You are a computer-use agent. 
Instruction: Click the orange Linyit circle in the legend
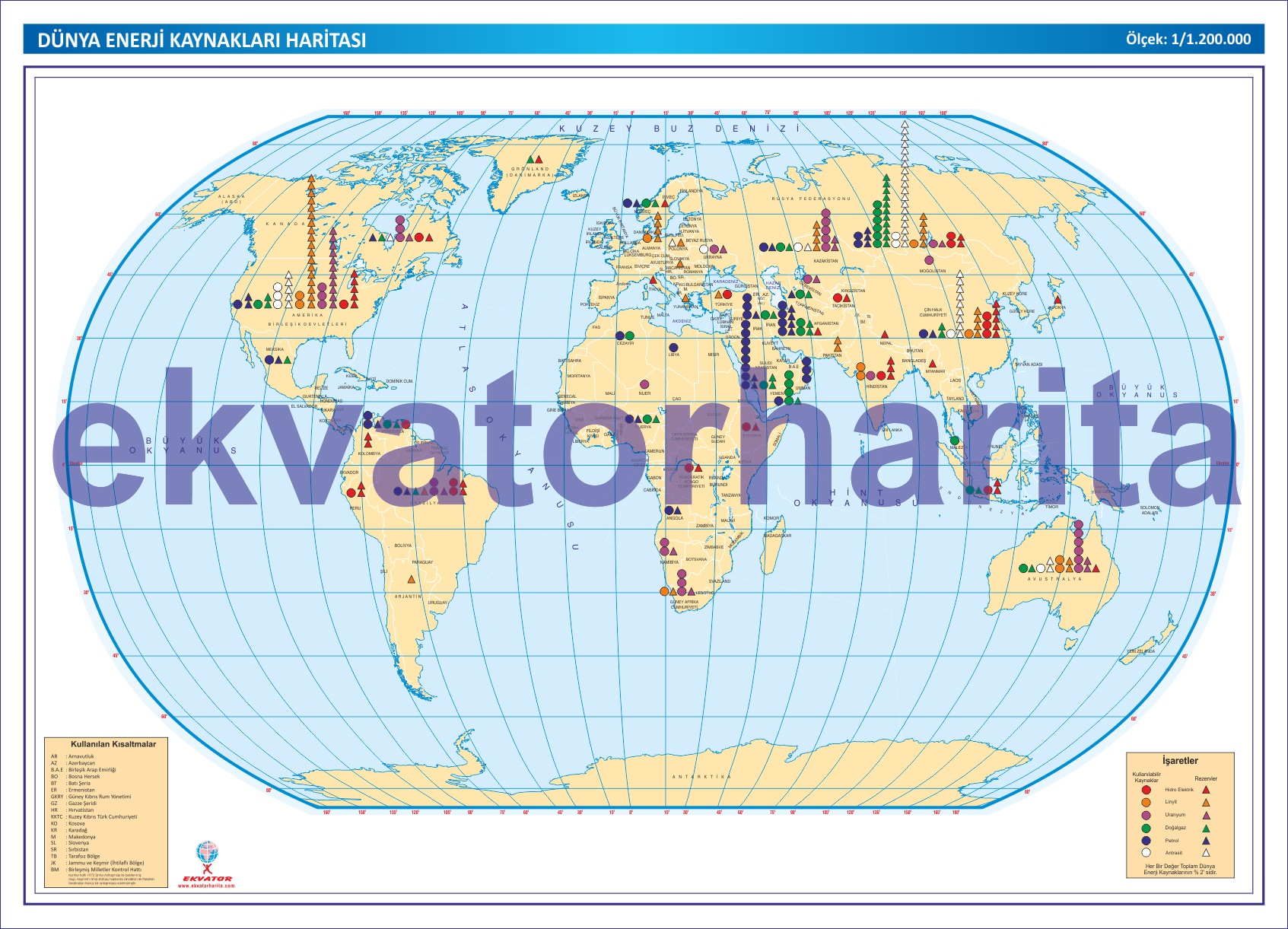click(1146, 802)
